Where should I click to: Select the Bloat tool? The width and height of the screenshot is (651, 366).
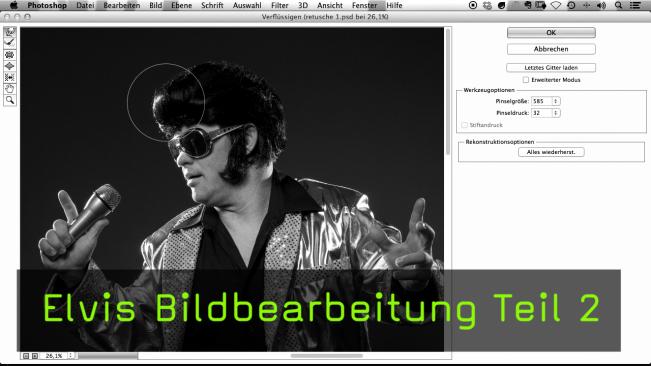10,66
